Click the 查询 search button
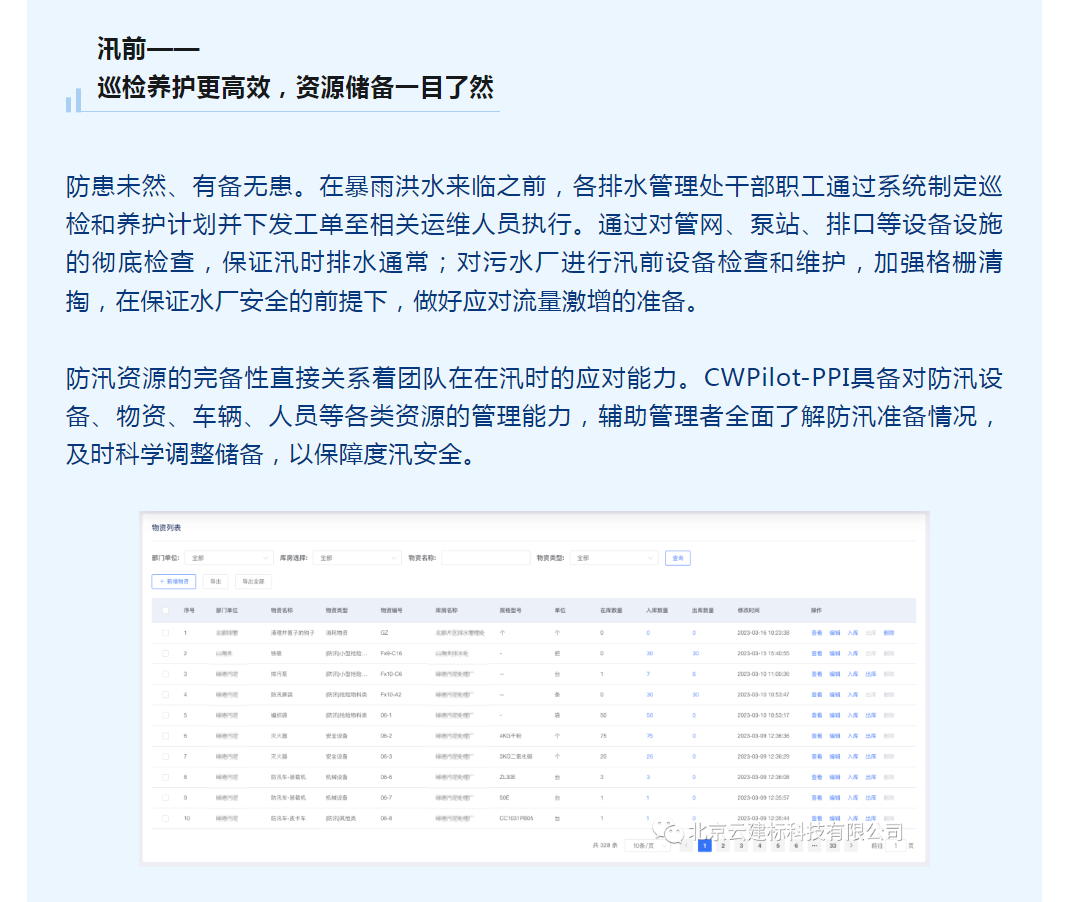Screen dimensions: 1067x902 coord(678,558)
